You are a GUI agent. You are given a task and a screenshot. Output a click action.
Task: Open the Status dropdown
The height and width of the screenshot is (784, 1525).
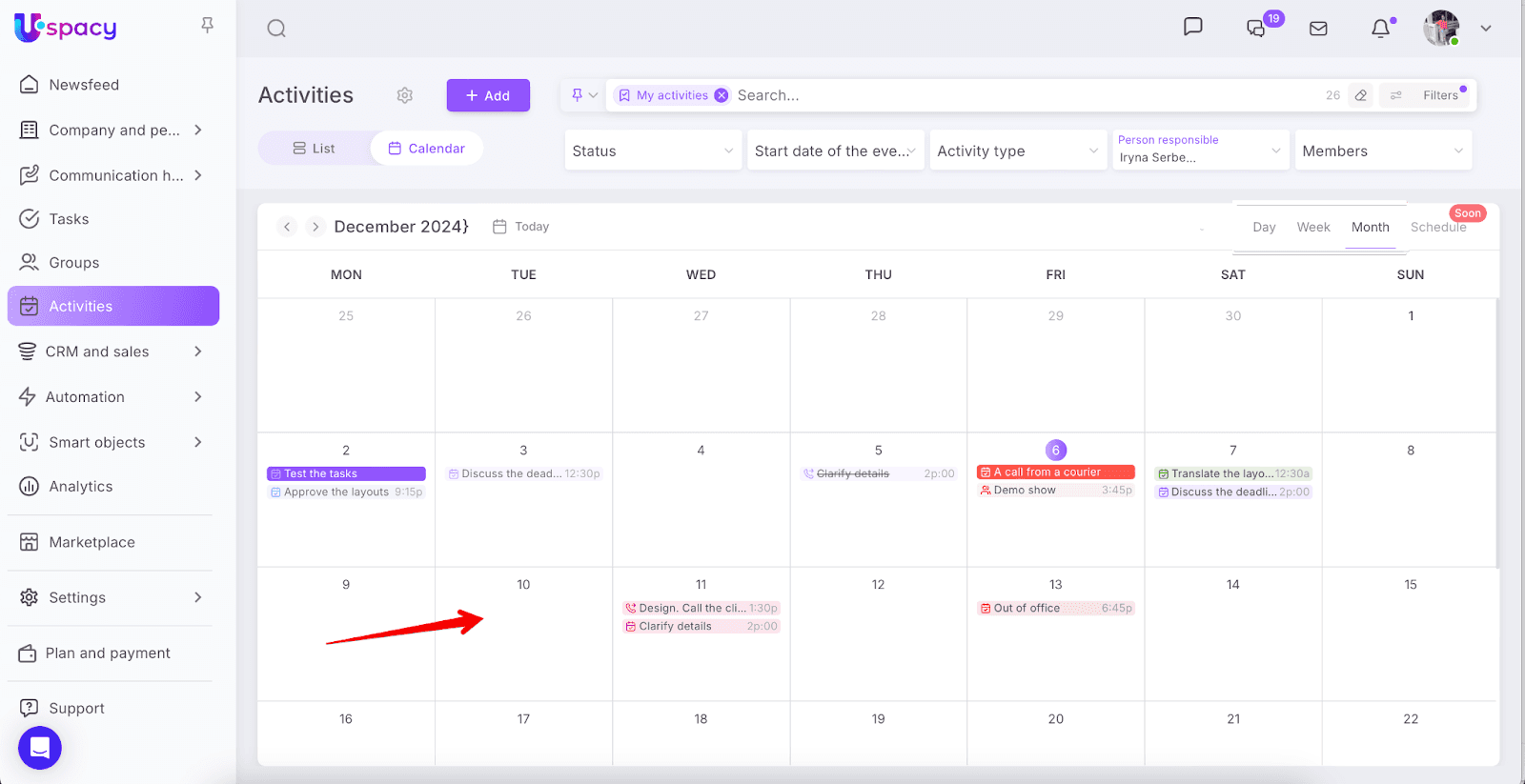point(652,151)
